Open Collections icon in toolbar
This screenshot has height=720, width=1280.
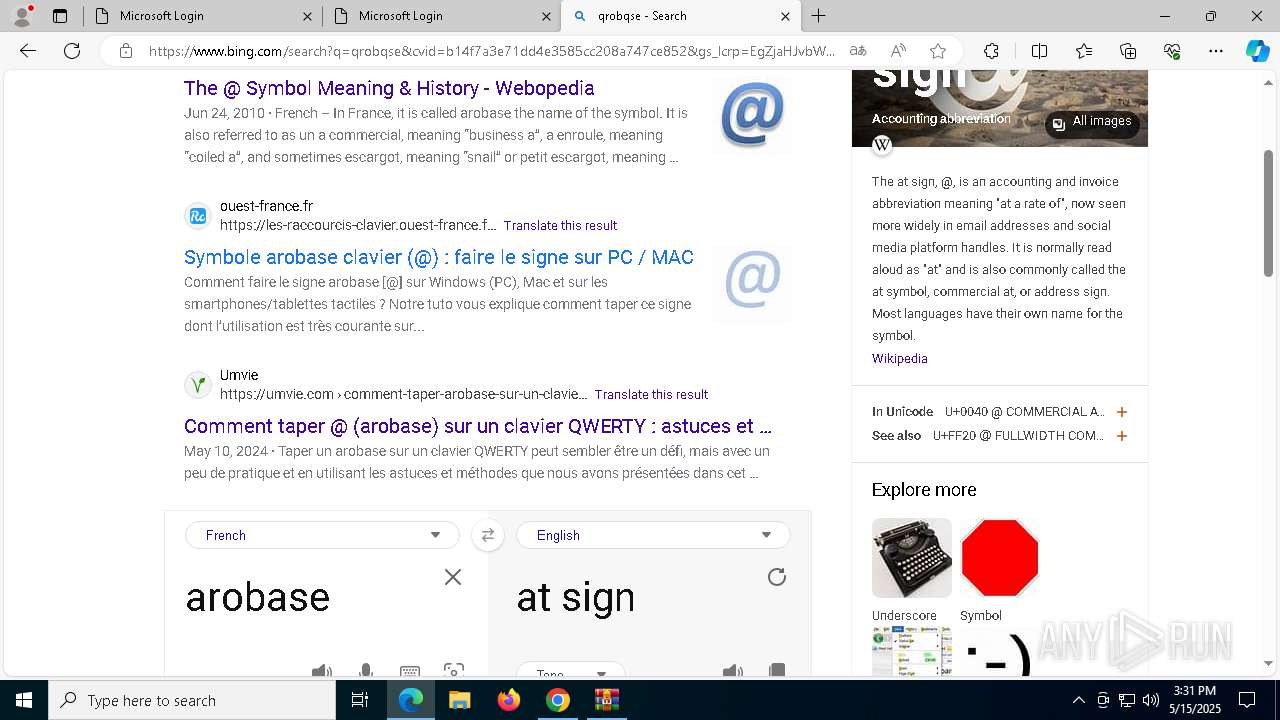click(x=1128, y=51)
